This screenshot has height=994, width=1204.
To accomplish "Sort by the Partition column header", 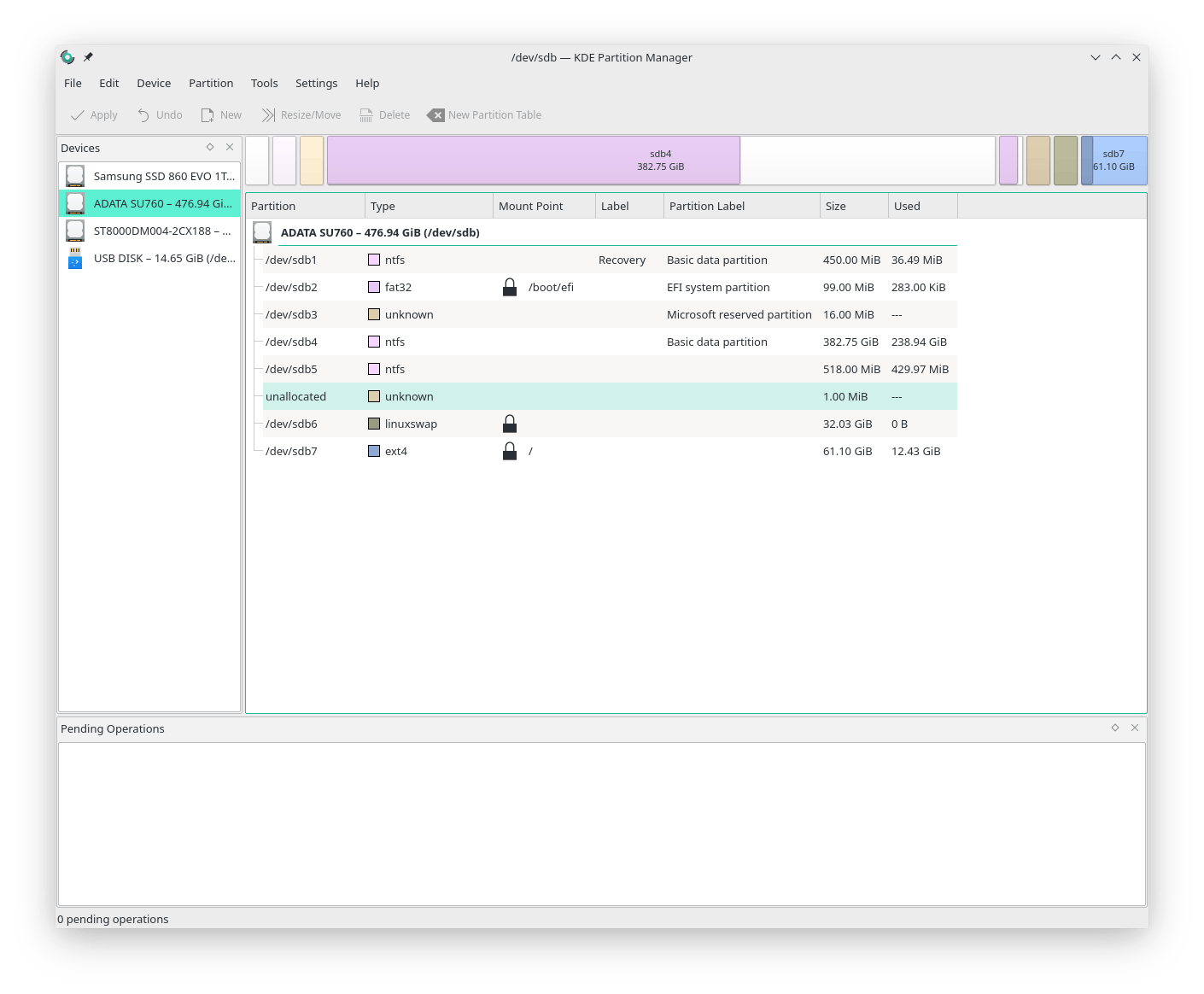I will 306,206.
